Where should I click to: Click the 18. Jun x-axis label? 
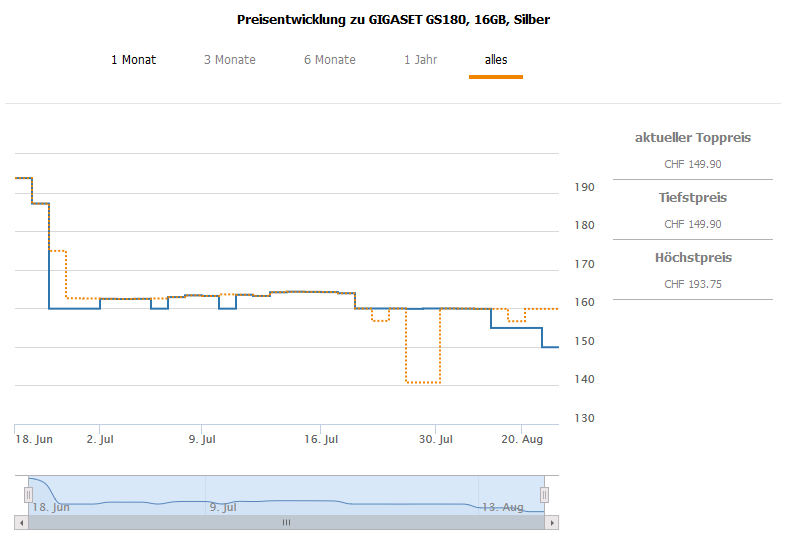tap(34, 439)
